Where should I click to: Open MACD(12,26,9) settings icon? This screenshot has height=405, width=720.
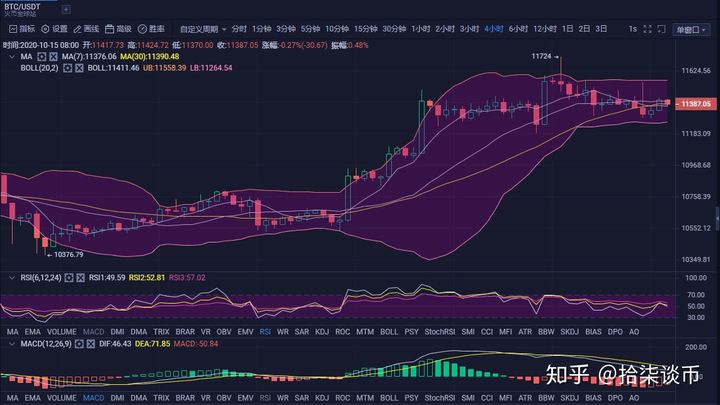[x=79, y=343]
